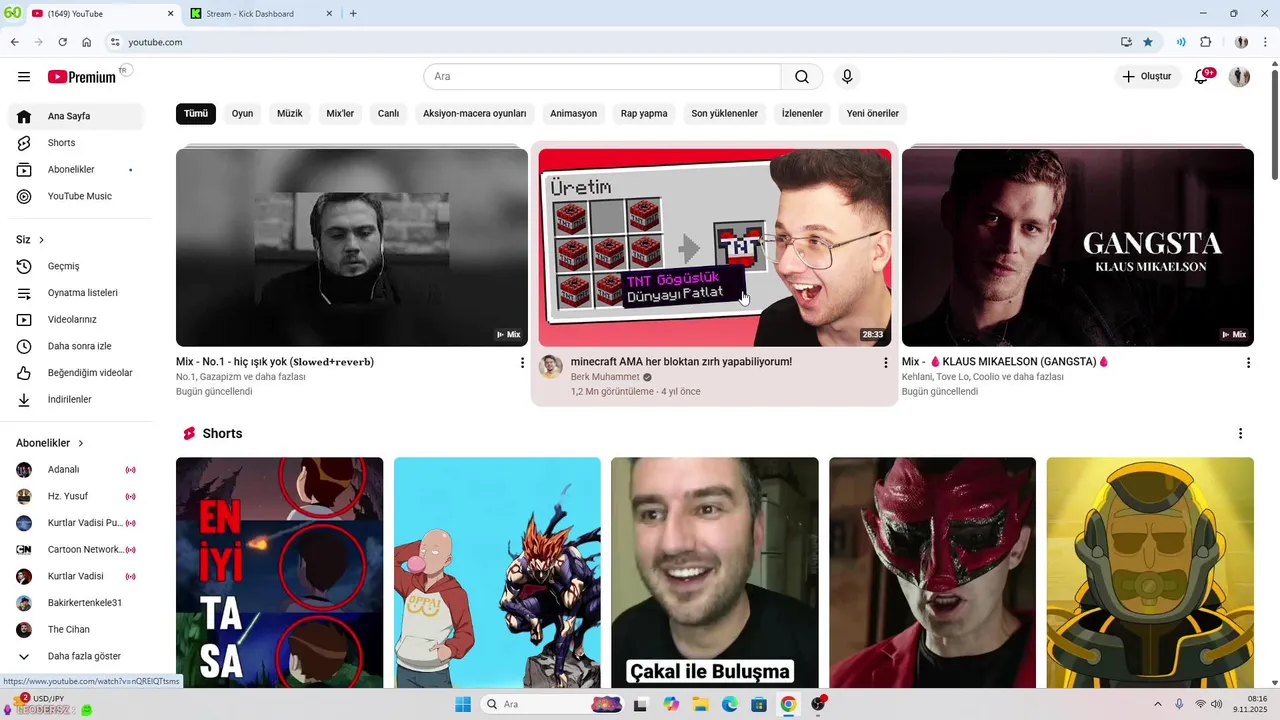This screenshot has width=1280, height=720.
Task: Select the Tümü filter chip
Action: coord(196,114)
